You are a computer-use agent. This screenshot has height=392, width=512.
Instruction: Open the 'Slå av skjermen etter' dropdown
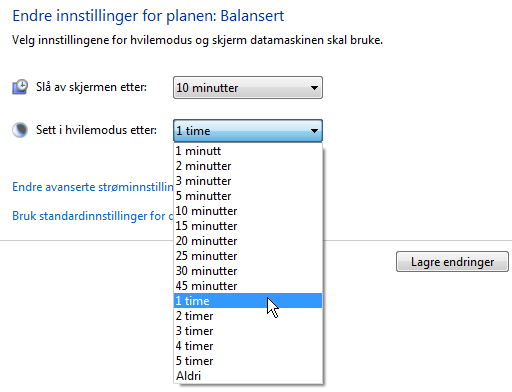coord(248,88)
